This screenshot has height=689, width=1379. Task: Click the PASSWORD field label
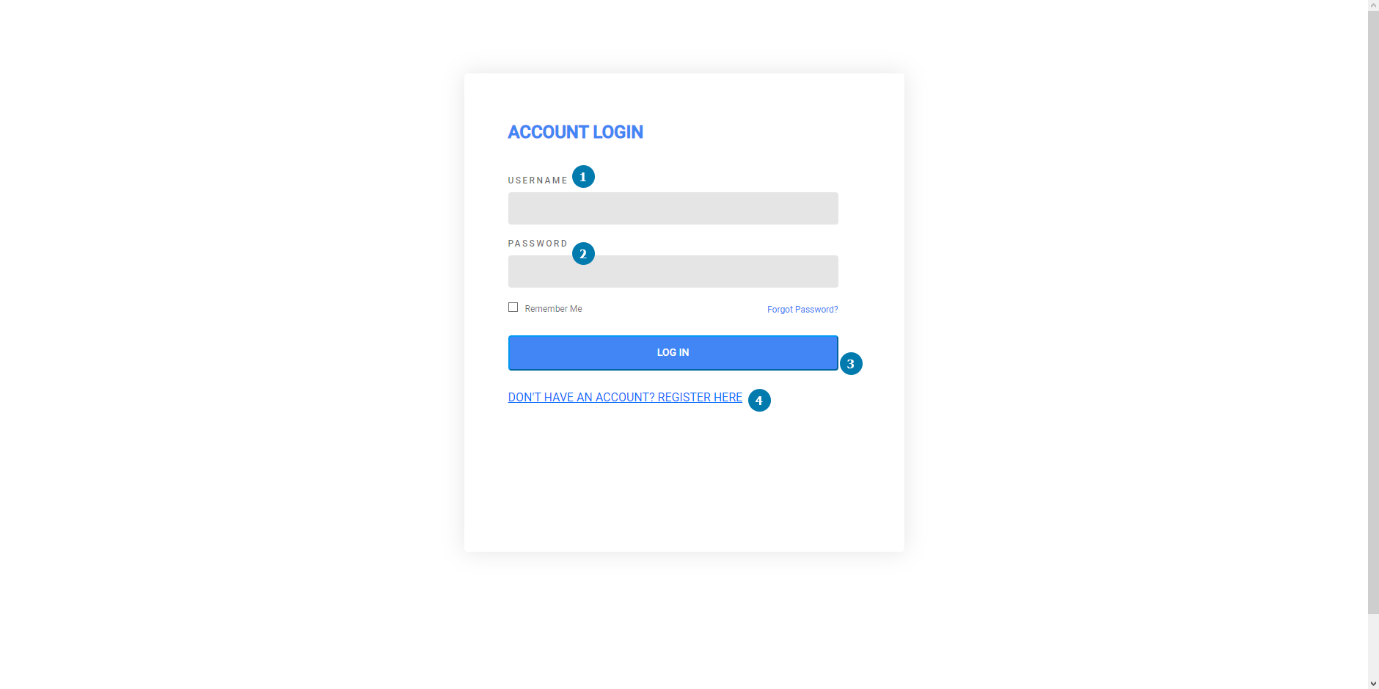click(537, 244)
